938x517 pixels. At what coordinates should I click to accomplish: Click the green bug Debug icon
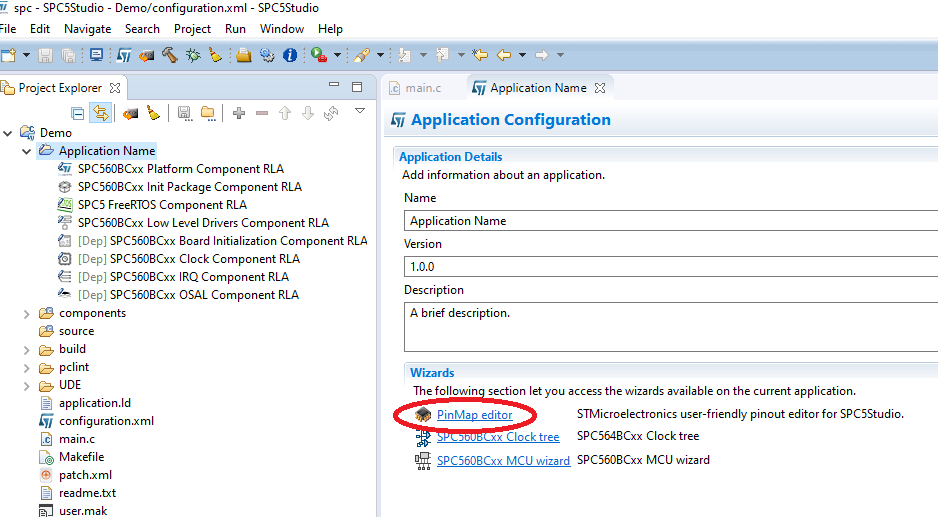coord(193,55)
